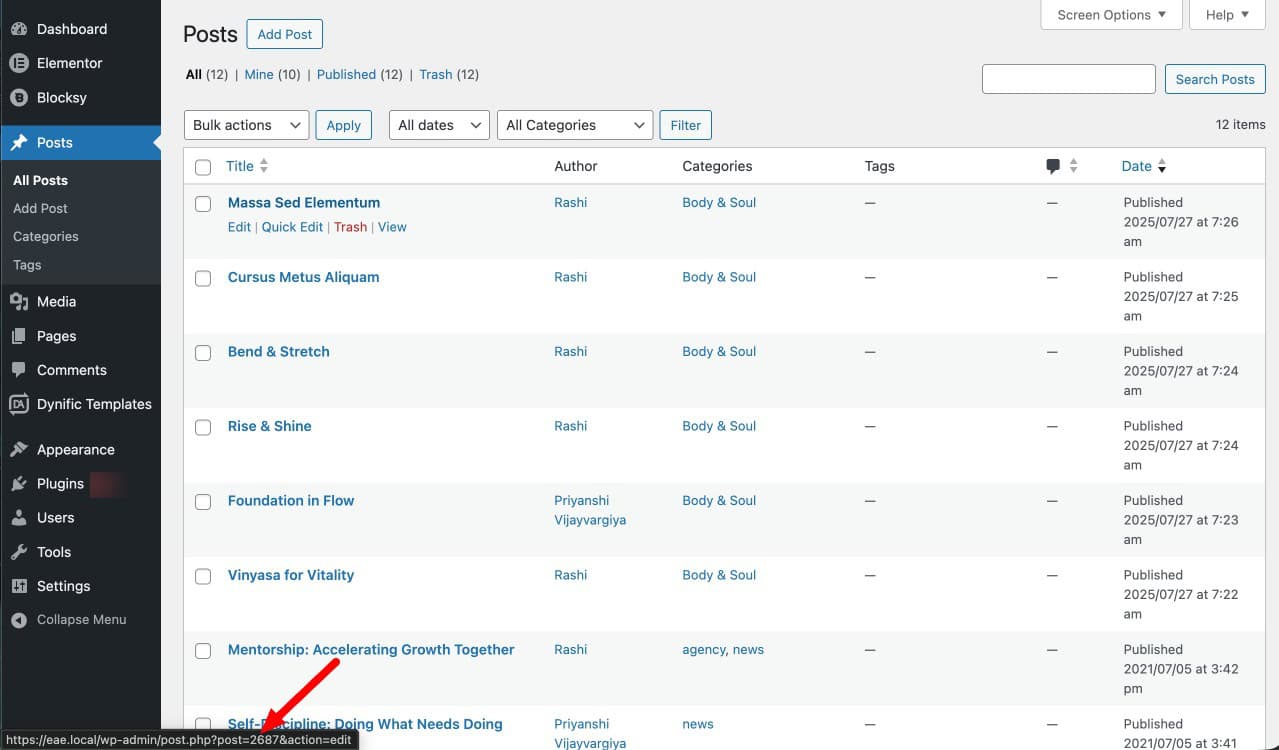
Task: Click the Pages sidebar icon
Action: [x=19, y=336]
